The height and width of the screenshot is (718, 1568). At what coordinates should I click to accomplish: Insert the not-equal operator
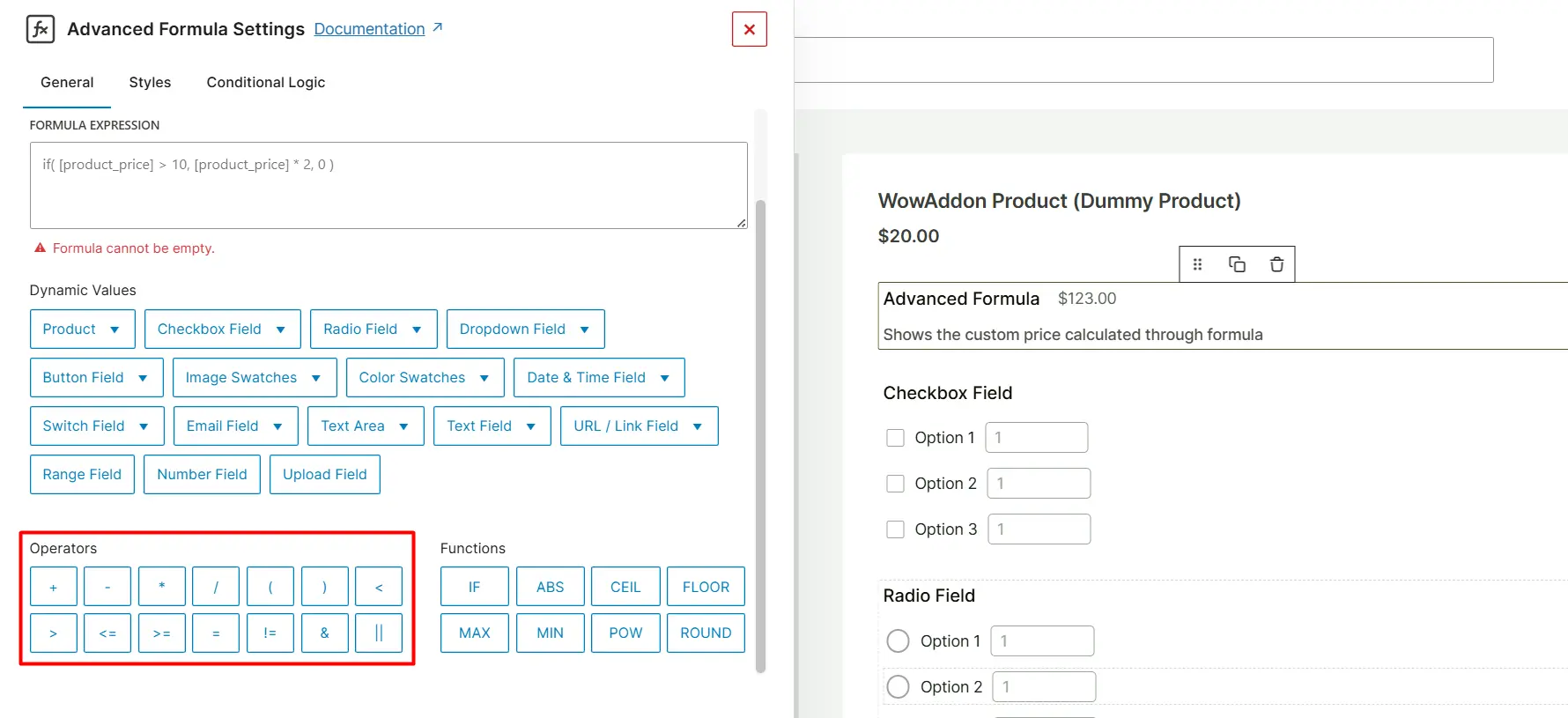(x=270, y=633)
